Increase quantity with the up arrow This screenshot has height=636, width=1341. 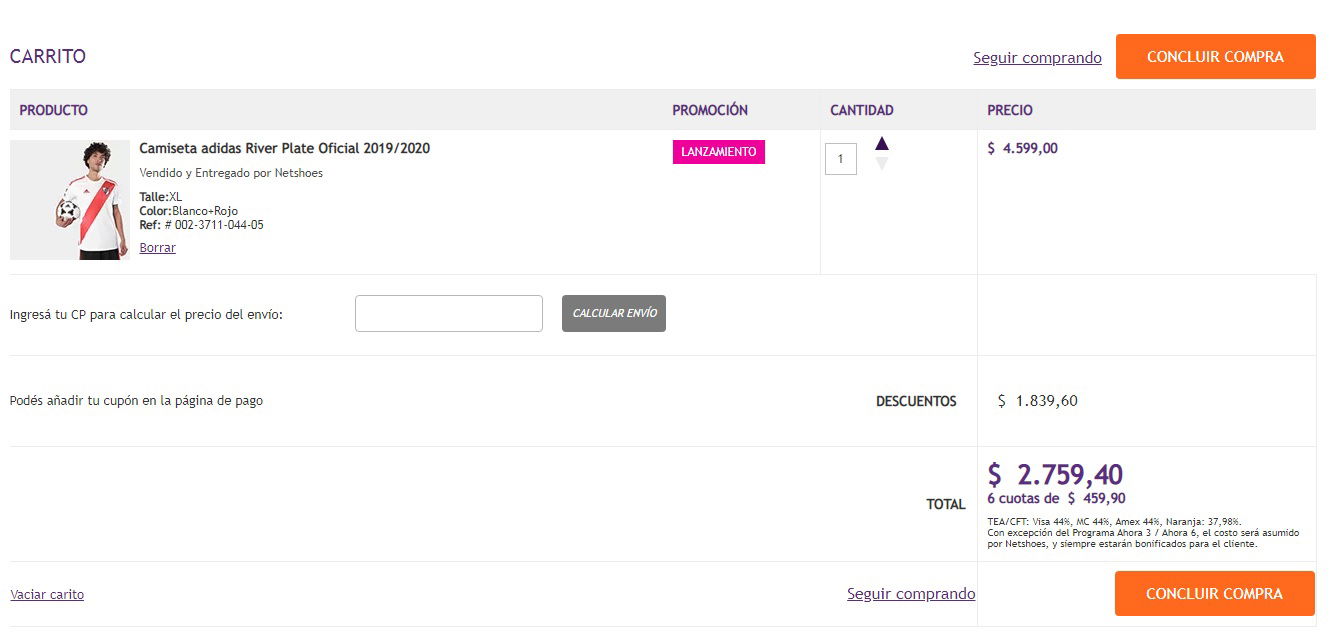(881, 143)
